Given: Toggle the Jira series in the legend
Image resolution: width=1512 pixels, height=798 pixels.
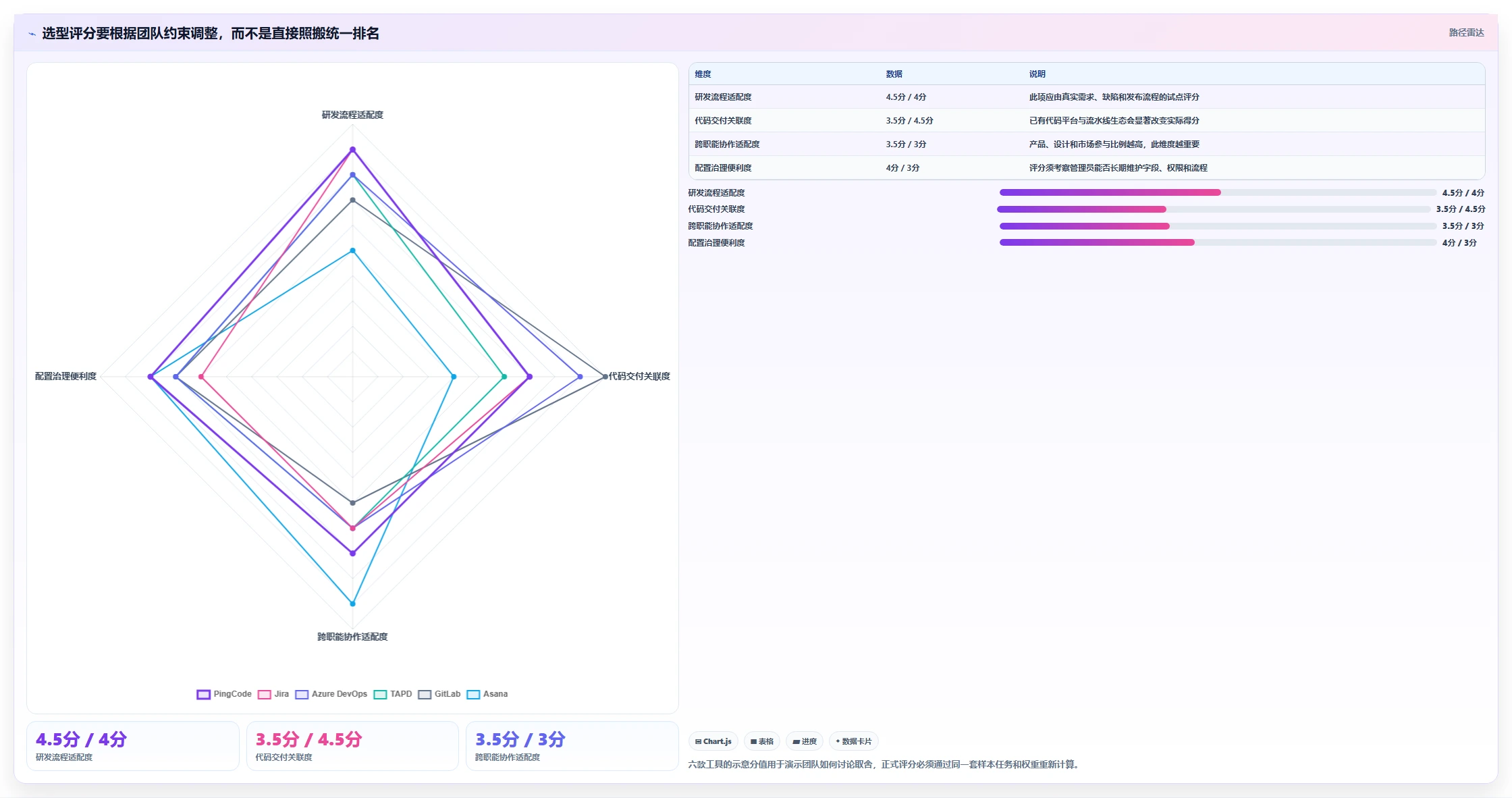Looking at the screenshot, I should point(273,694).
